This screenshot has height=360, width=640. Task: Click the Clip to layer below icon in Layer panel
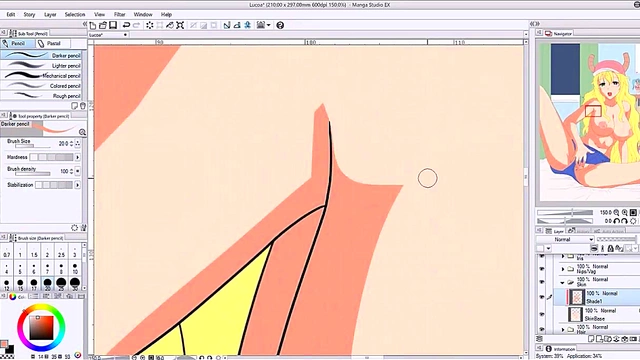point(594,248)
